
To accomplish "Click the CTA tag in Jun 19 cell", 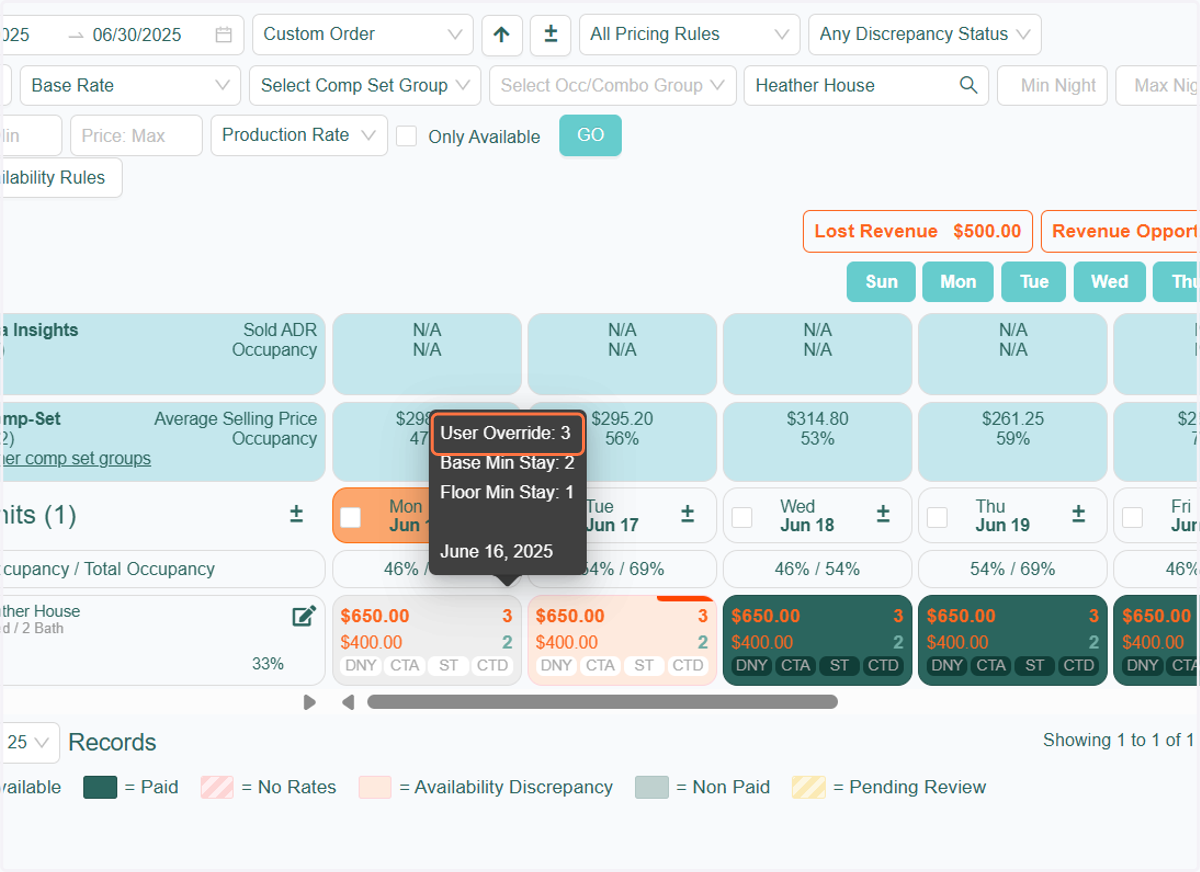I will click(991, 666).
